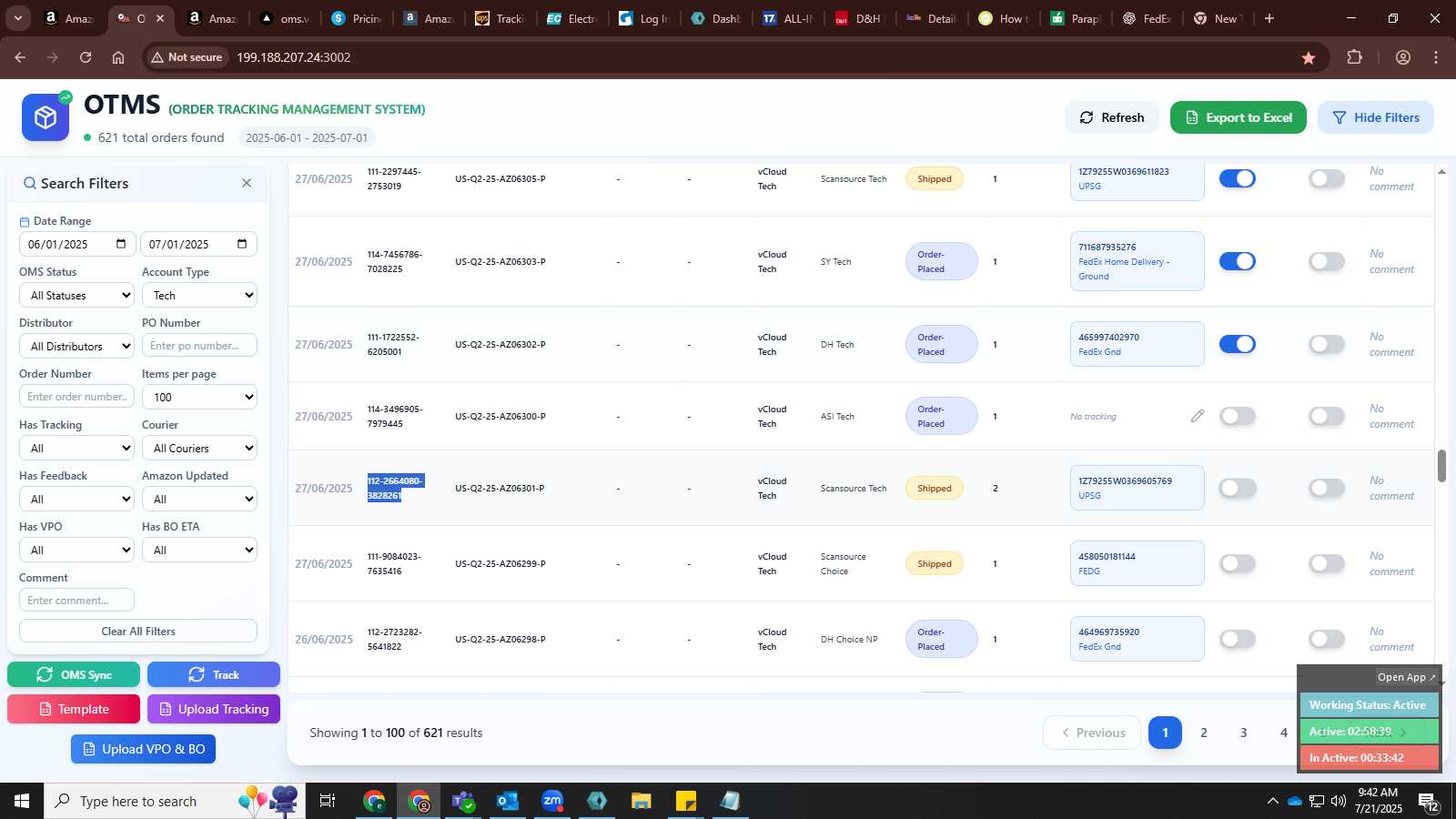1456x819 pixels.
Task: Open the start date calendar picker
Action: [121, 244]
